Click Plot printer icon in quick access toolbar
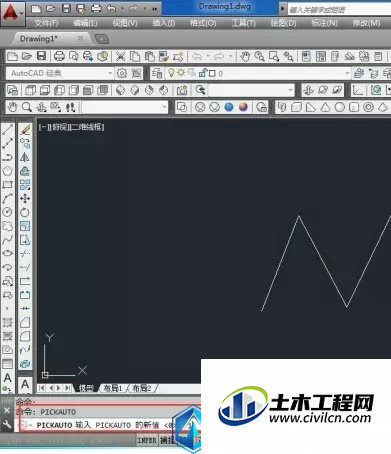This screenshot has height=454, width=391. [96, 8]
